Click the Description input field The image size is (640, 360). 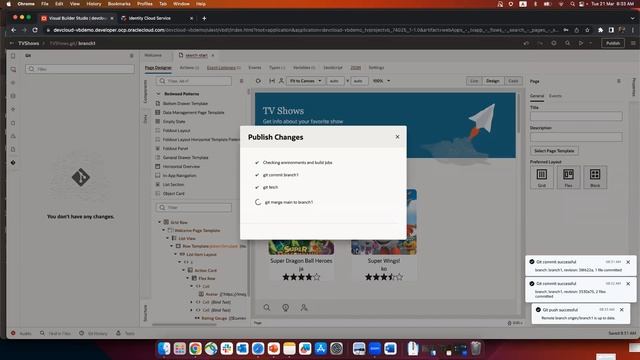coord(576,137)
